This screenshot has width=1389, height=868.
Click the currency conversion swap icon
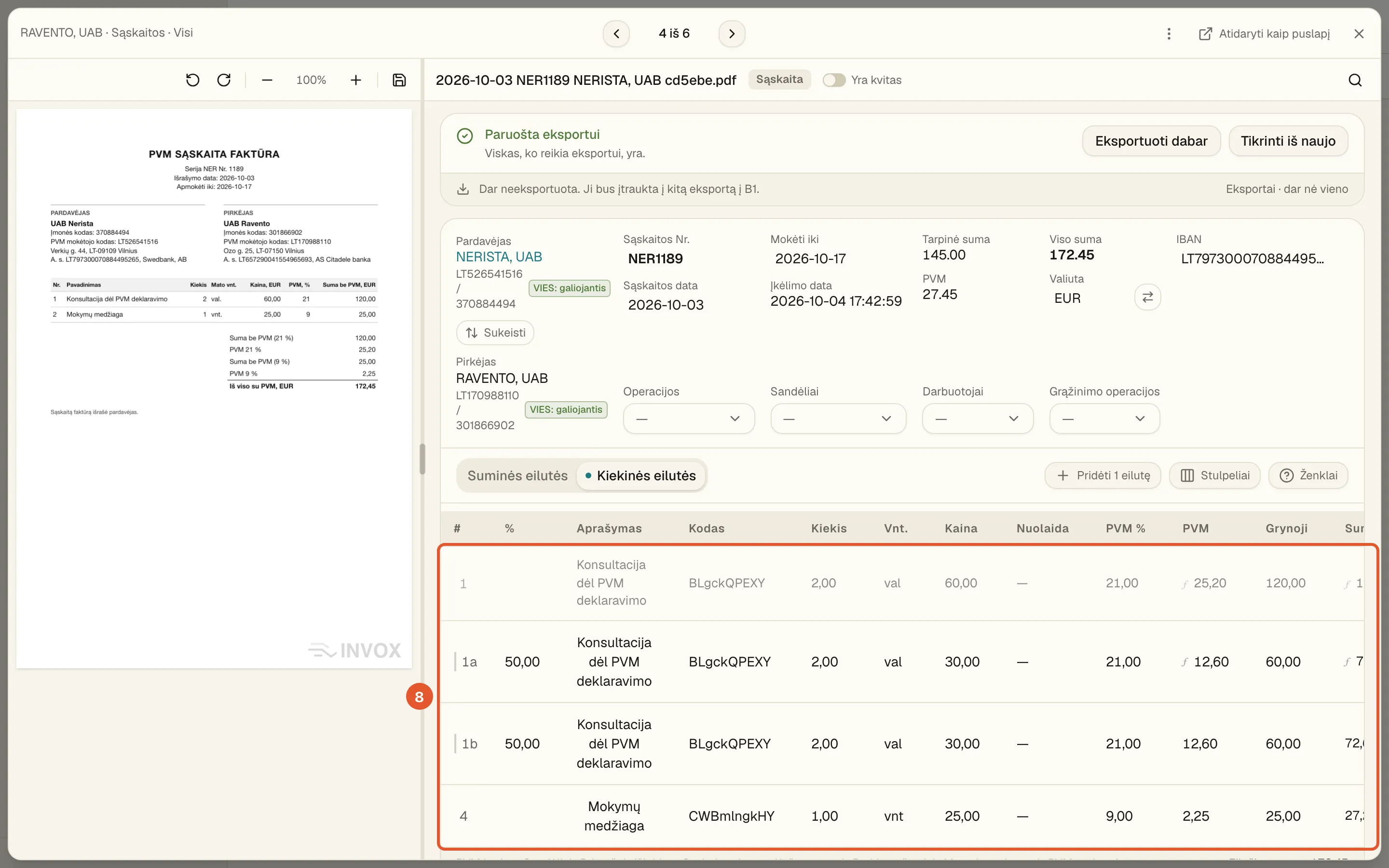1147,298
